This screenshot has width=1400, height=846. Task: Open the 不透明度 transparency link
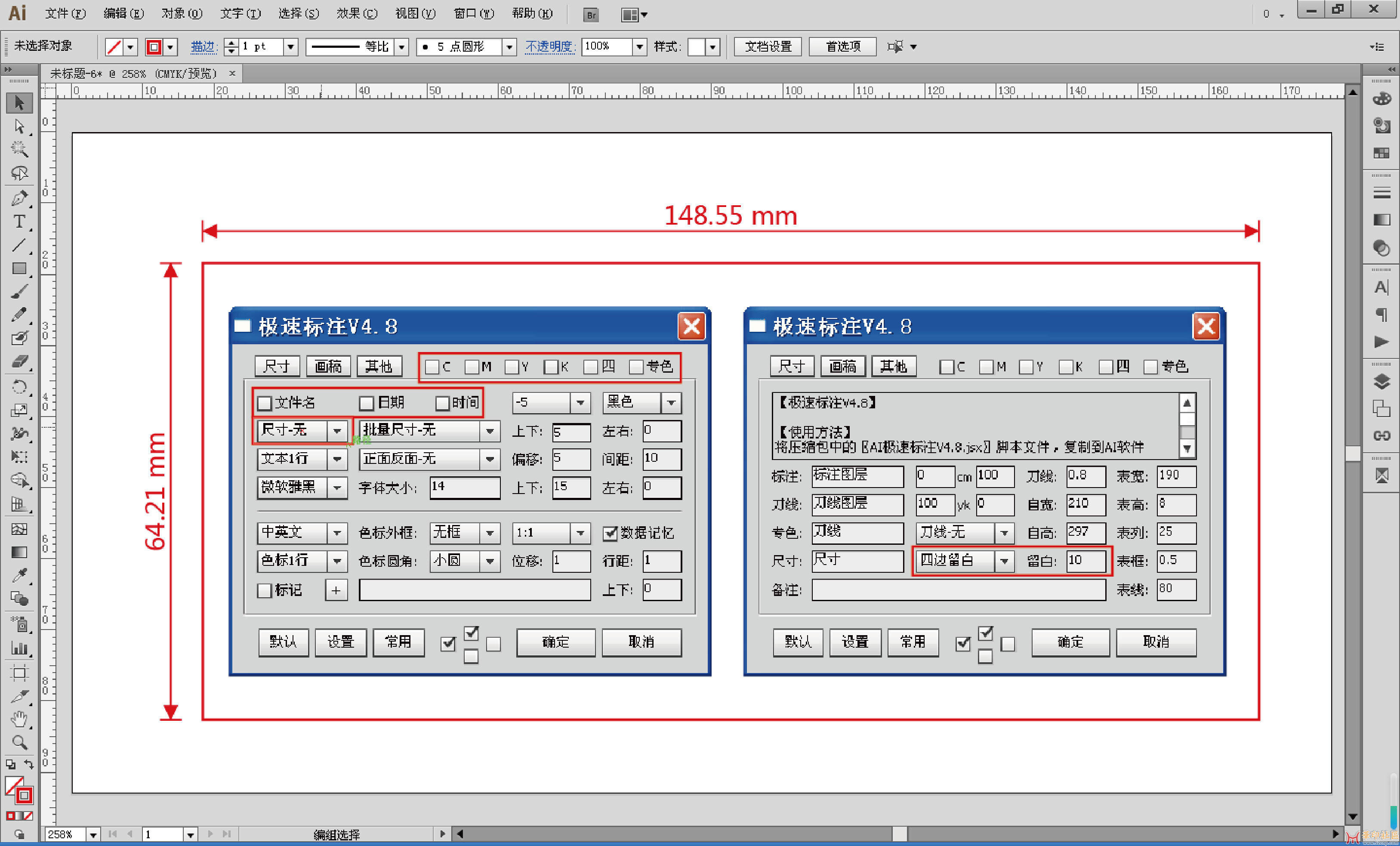tap(551, 46)
